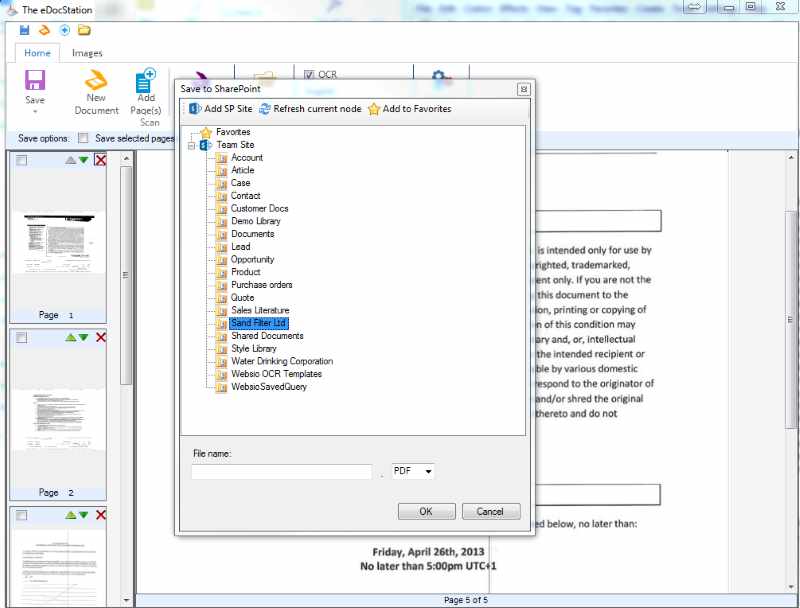Screen dimensions: 800x608
Task: Select the Demo Library folder
Action: point(256,221)
